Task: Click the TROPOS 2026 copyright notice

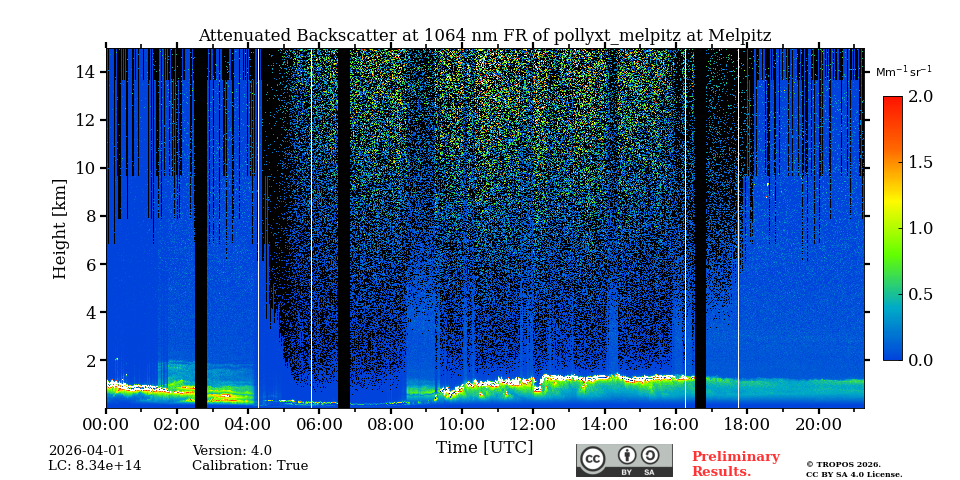Action: pyautogui.click(x=843, y=464)
